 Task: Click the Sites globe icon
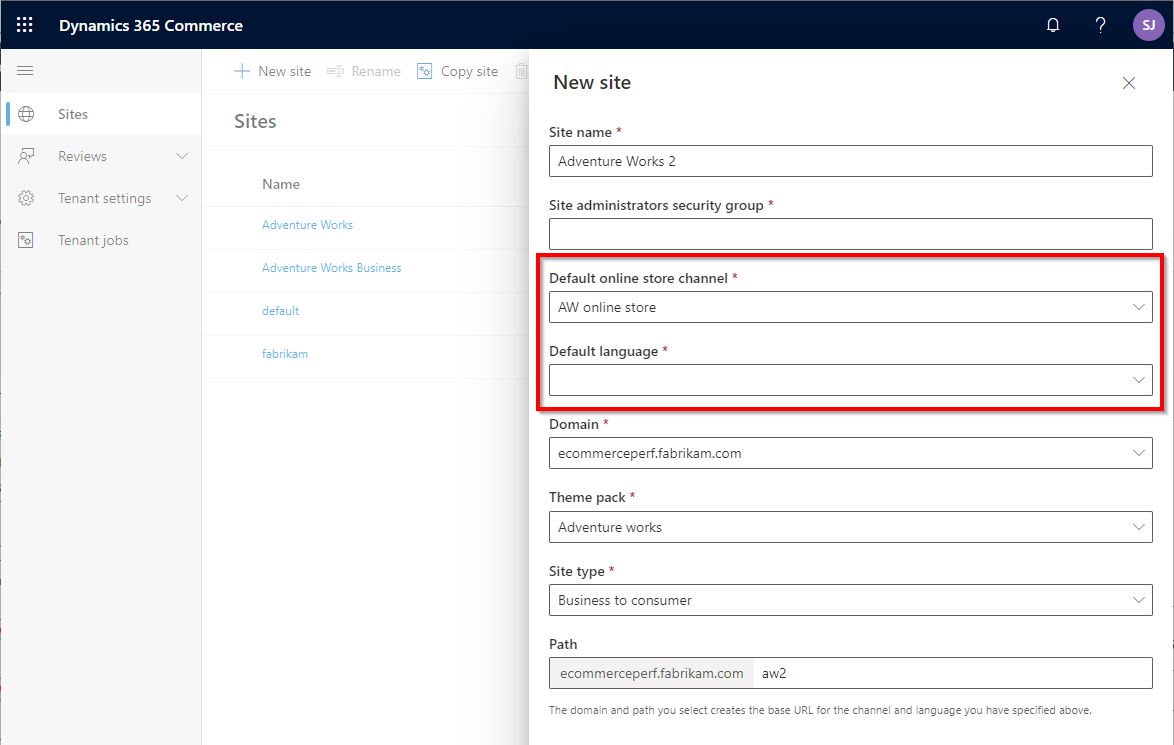click(26, 114)
